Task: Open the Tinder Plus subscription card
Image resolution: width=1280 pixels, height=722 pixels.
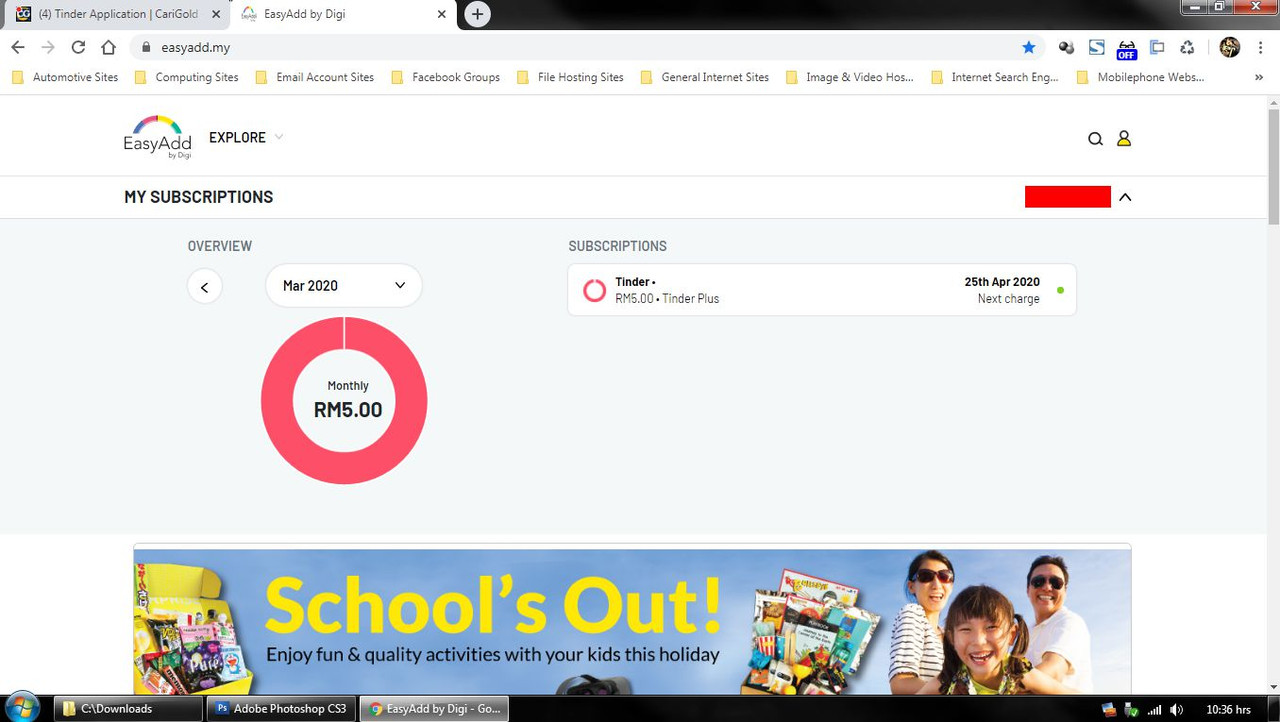Action: (x=822, y=290)
